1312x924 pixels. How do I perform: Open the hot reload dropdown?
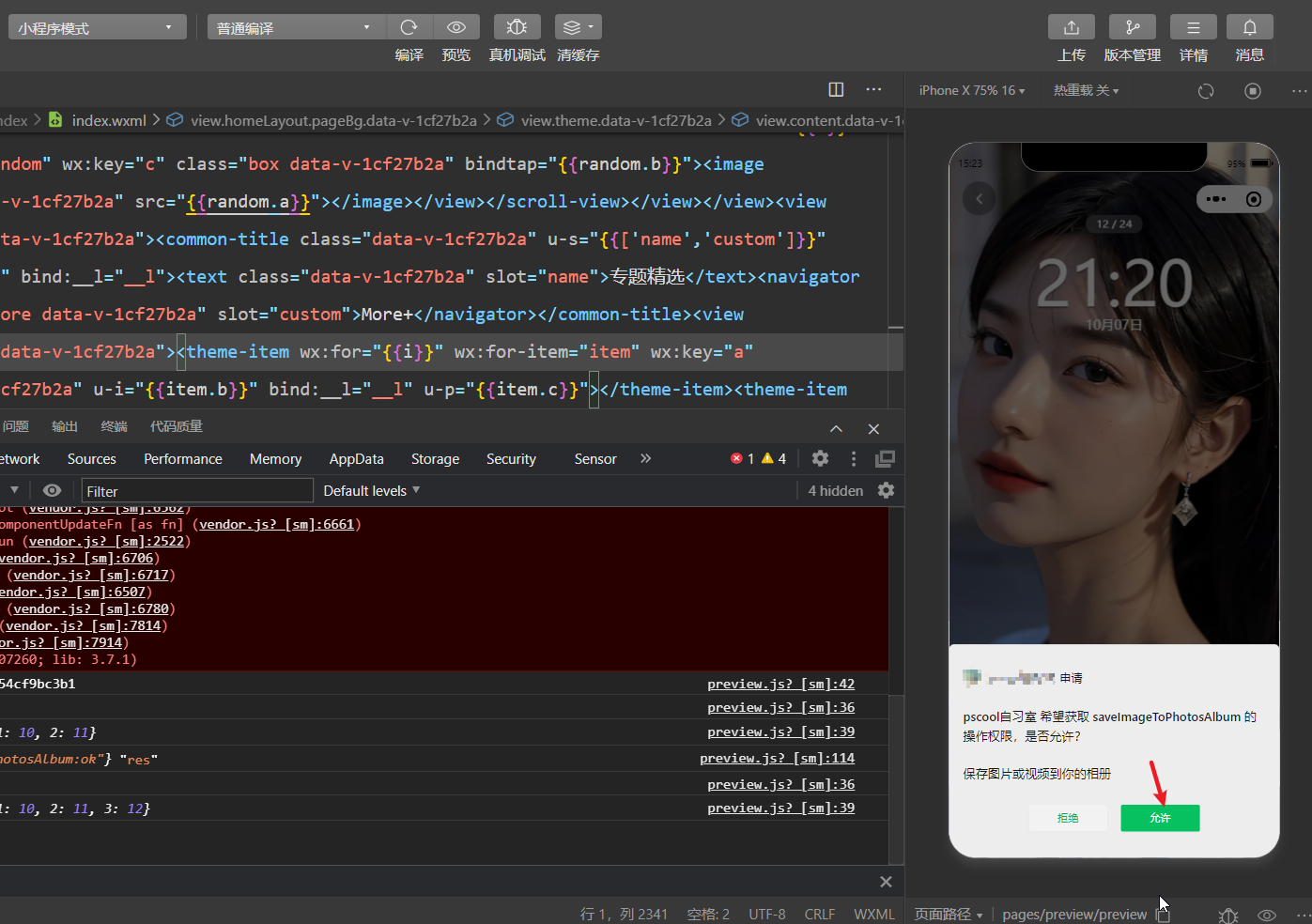[1087, 91]
